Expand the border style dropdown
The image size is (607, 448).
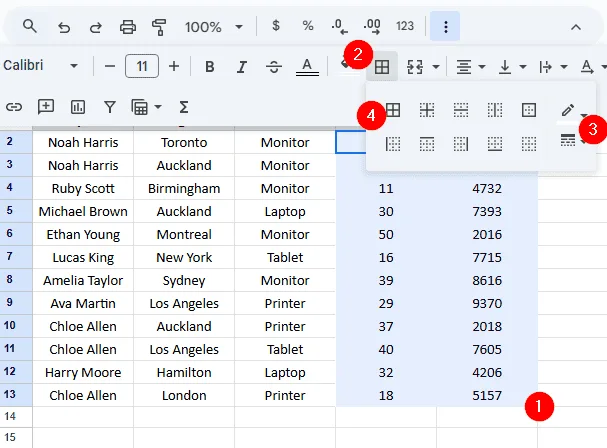(x=573, y=140)
